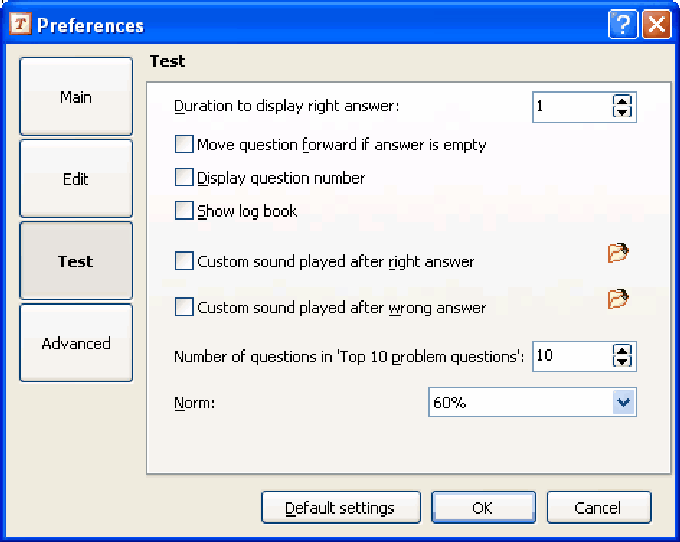Click the Default settings button
The image size is (680, 542).
(340, 508)
